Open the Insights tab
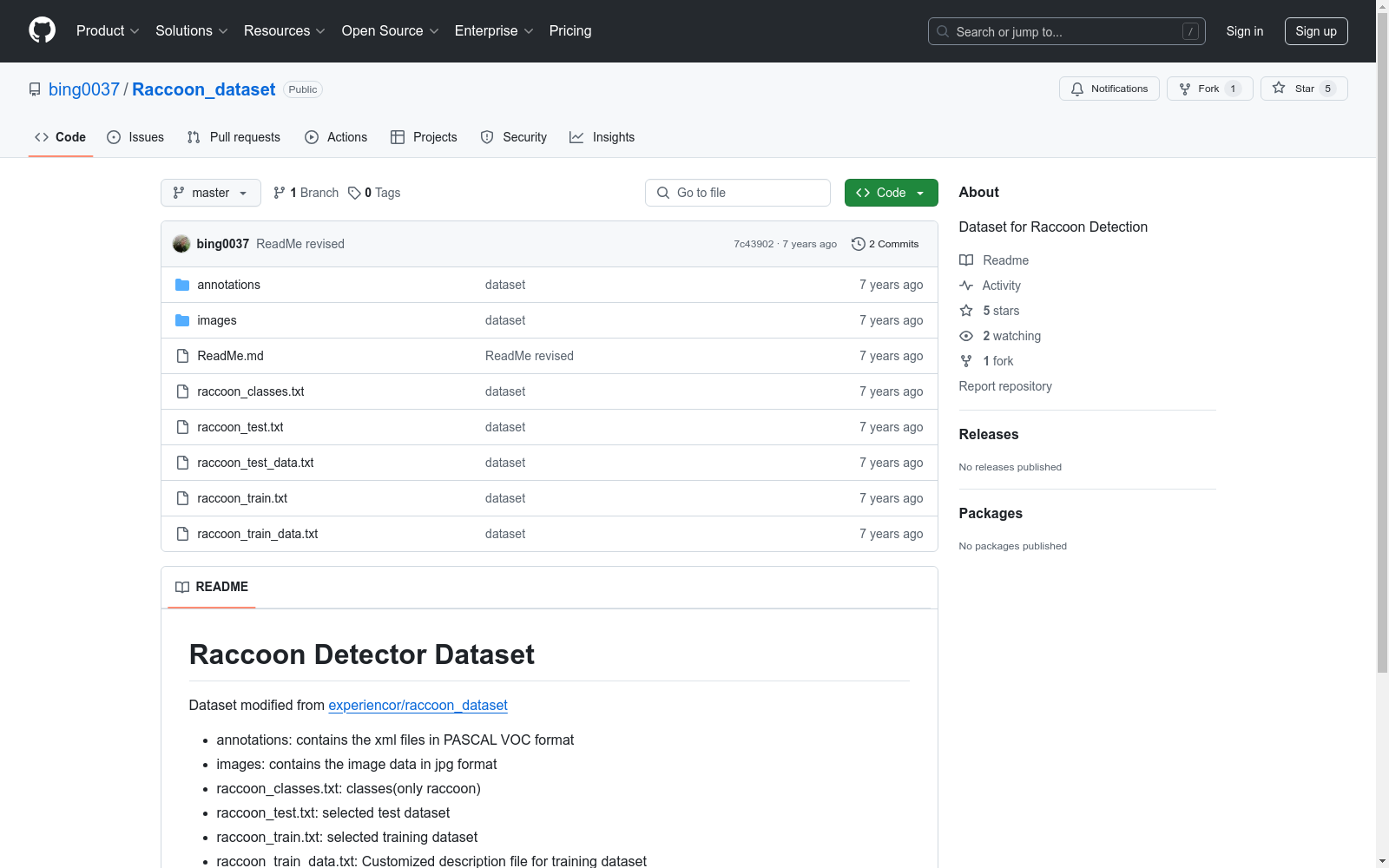This screenshot has height=868, width=1389. point(602,137)
